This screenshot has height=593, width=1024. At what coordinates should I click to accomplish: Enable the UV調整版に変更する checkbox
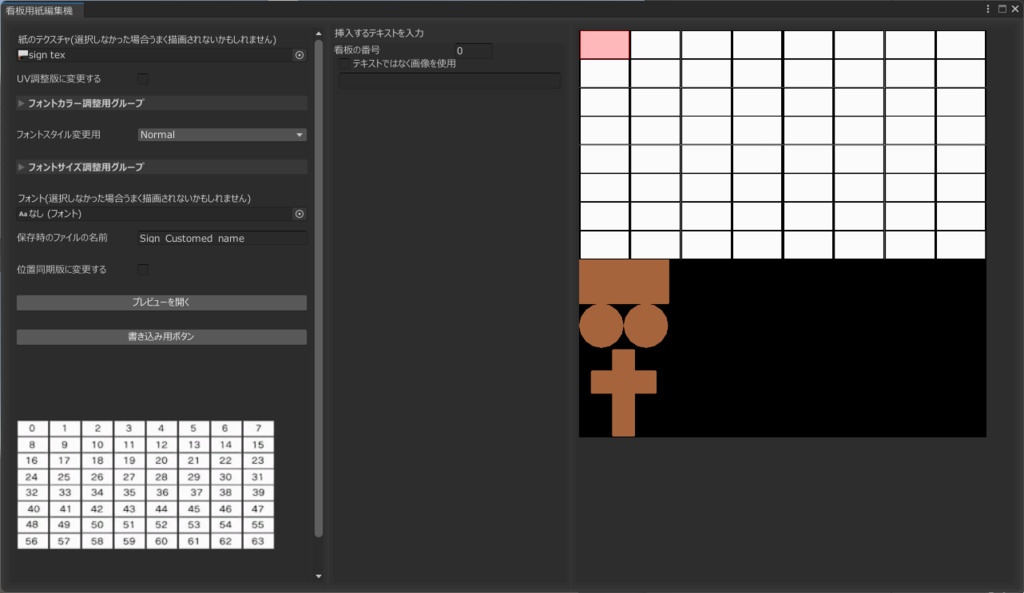point(142,79)
